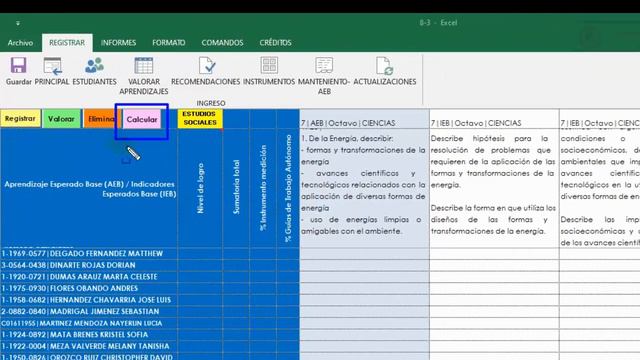Click the ACTUALIZACIONES refresh icon
This screenshot has width=640, height=360.
tap(384, 66)
